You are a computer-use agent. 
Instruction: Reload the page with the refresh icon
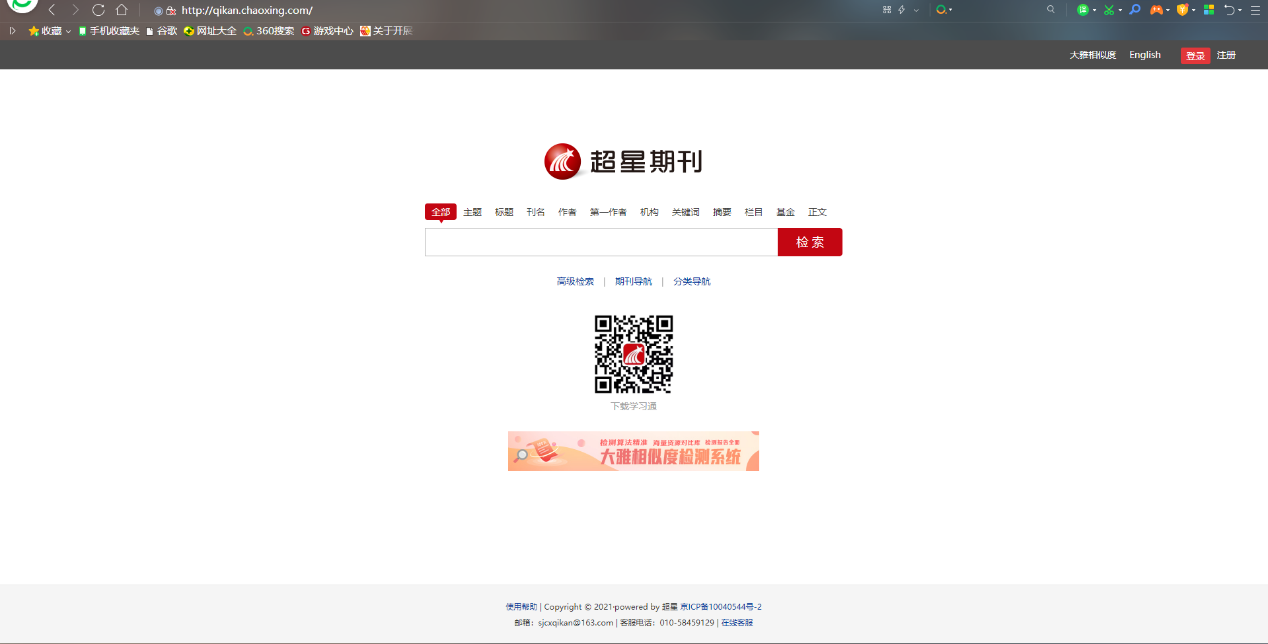(98, 10)
